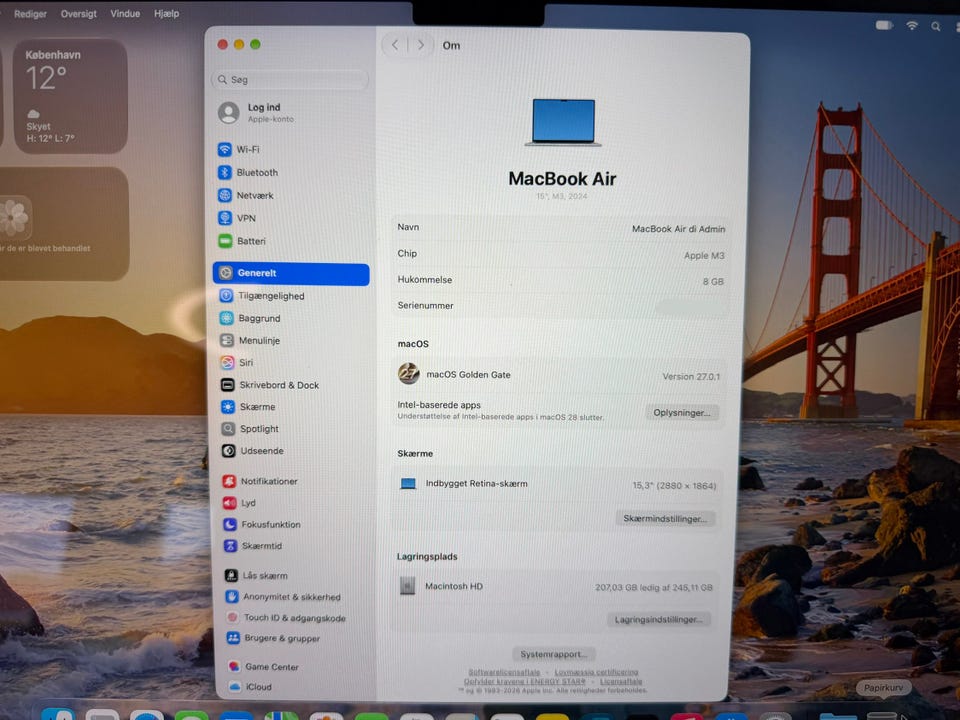This screenshot has height=720, width=960.
Task: Select the highlighted Generelt sidebar item
Action: pyautogui.click(x=291, y=273)
